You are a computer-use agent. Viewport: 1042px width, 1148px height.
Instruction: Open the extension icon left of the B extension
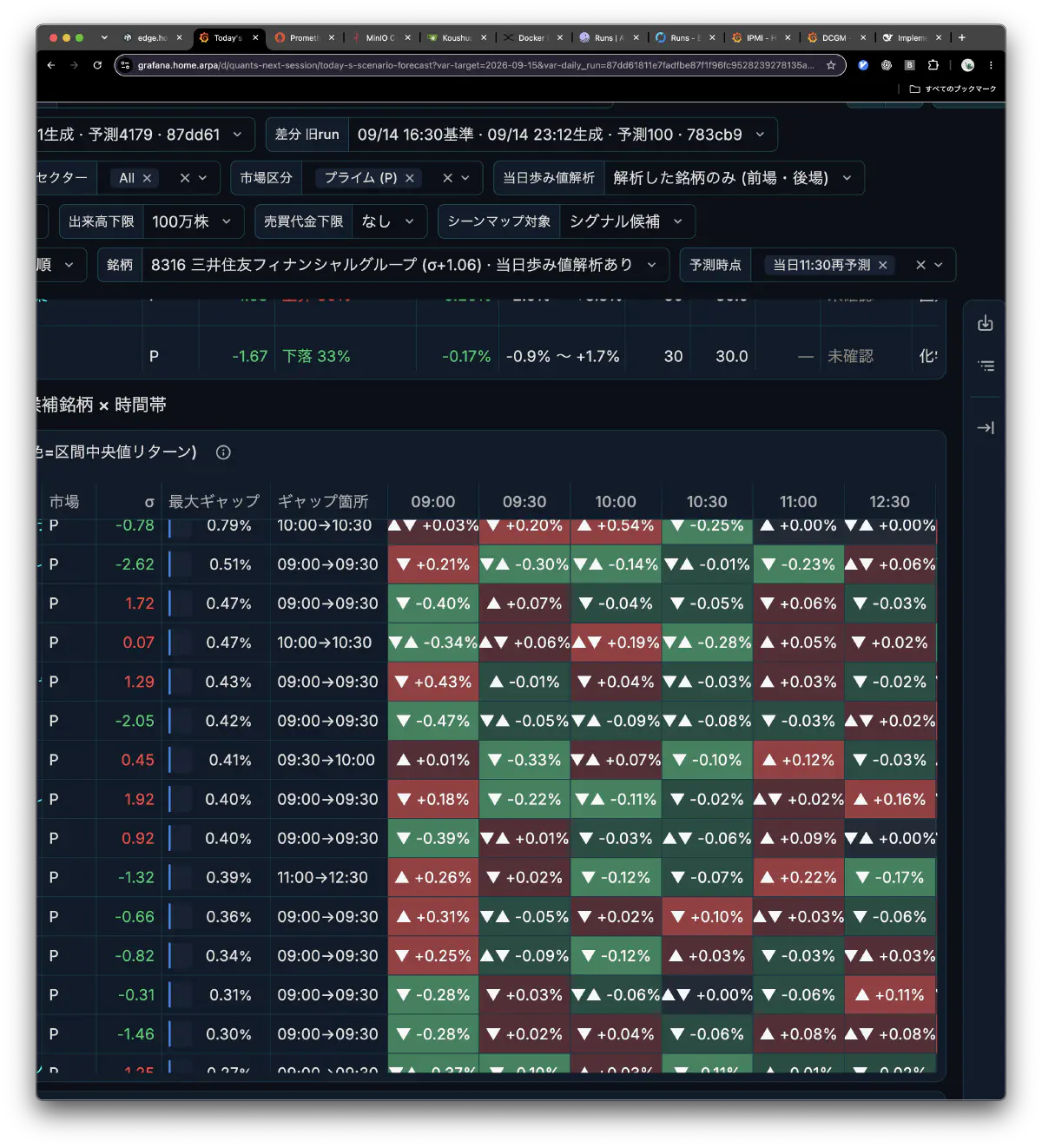tap(887, 65)
